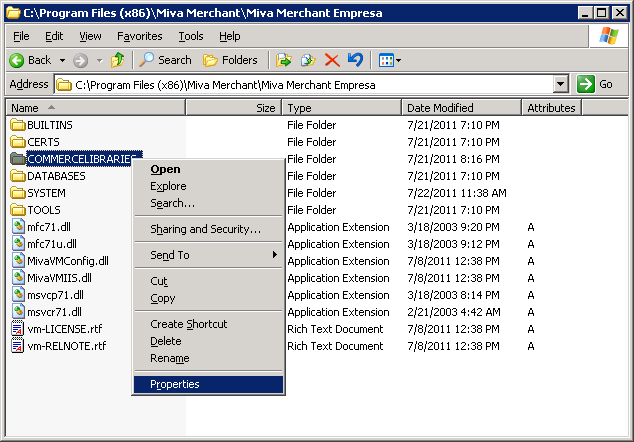Click the mfc71.dll Application Extension type
The image size is (634, 442).
[x=338, y=227]
